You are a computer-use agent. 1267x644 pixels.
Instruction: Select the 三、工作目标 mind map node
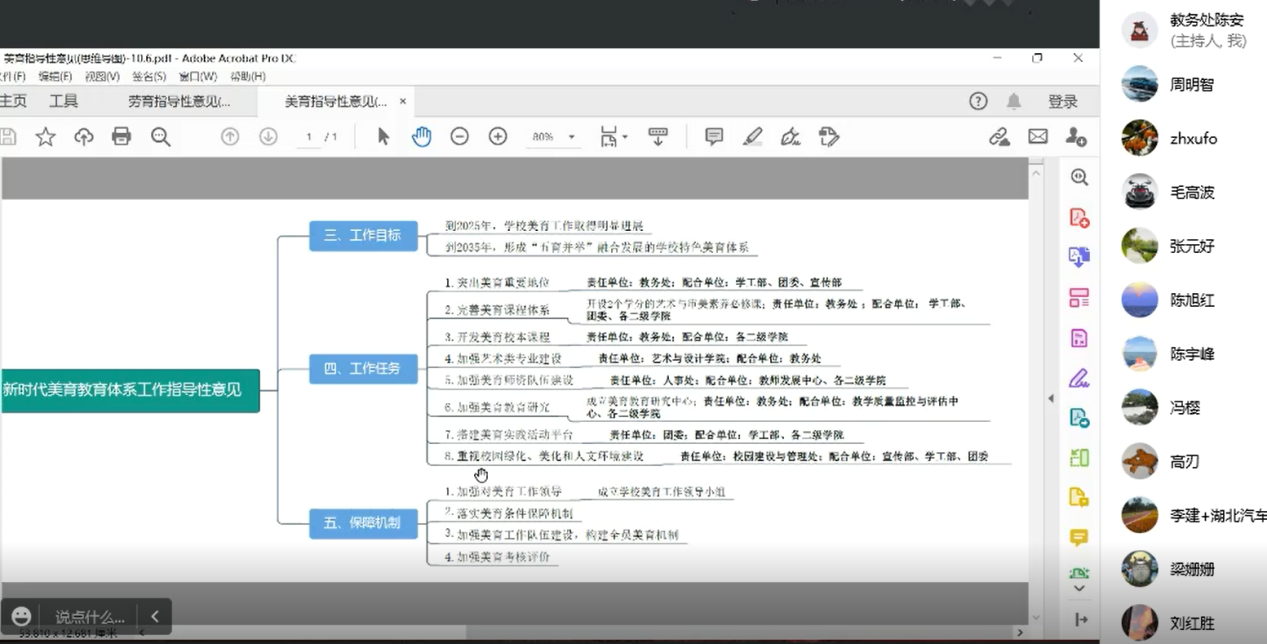[363, 235]
